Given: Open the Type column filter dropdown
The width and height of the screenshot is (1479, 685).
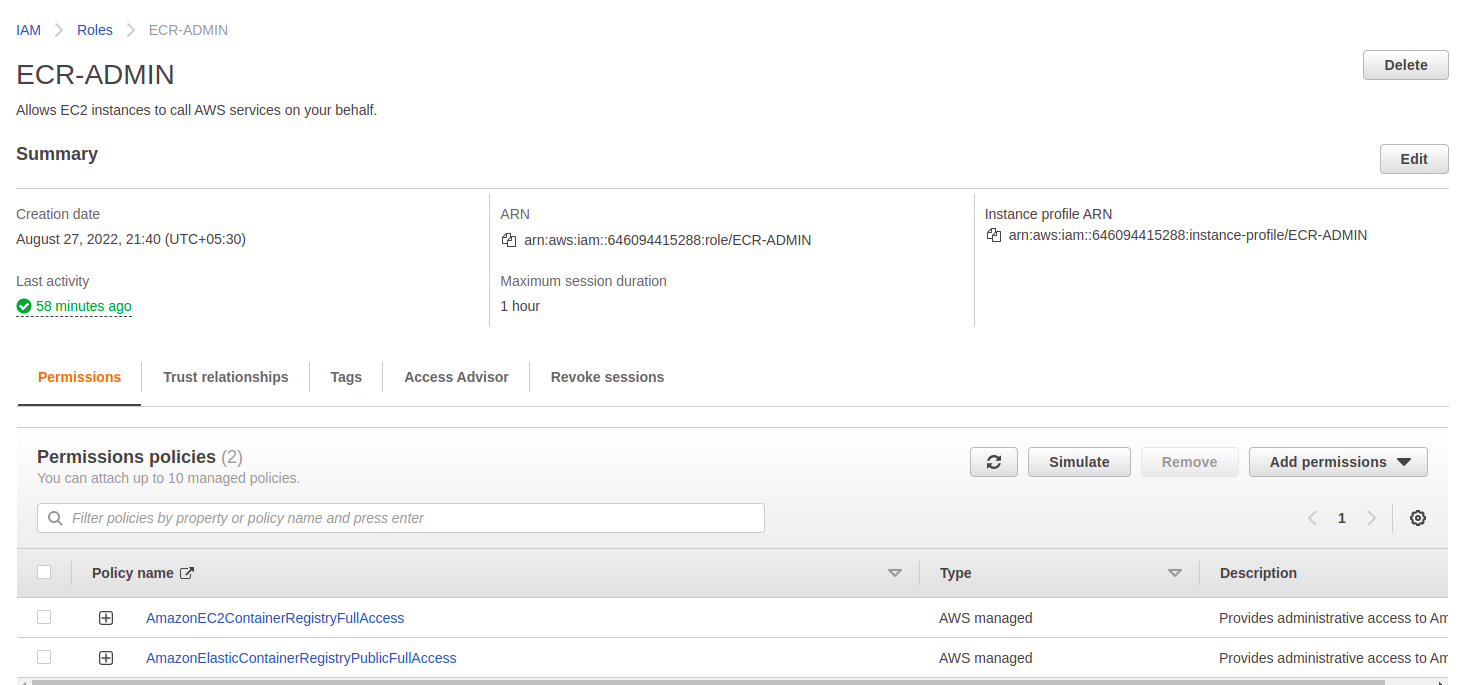Looking at the screenshot, I should coord(1174,572).
